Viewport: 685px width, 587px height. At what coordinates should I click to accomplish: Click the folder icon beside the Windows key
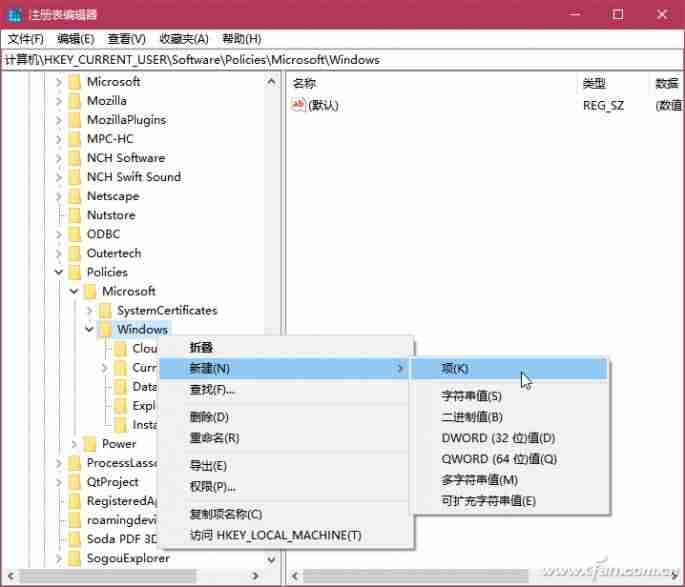coord(105,330)
